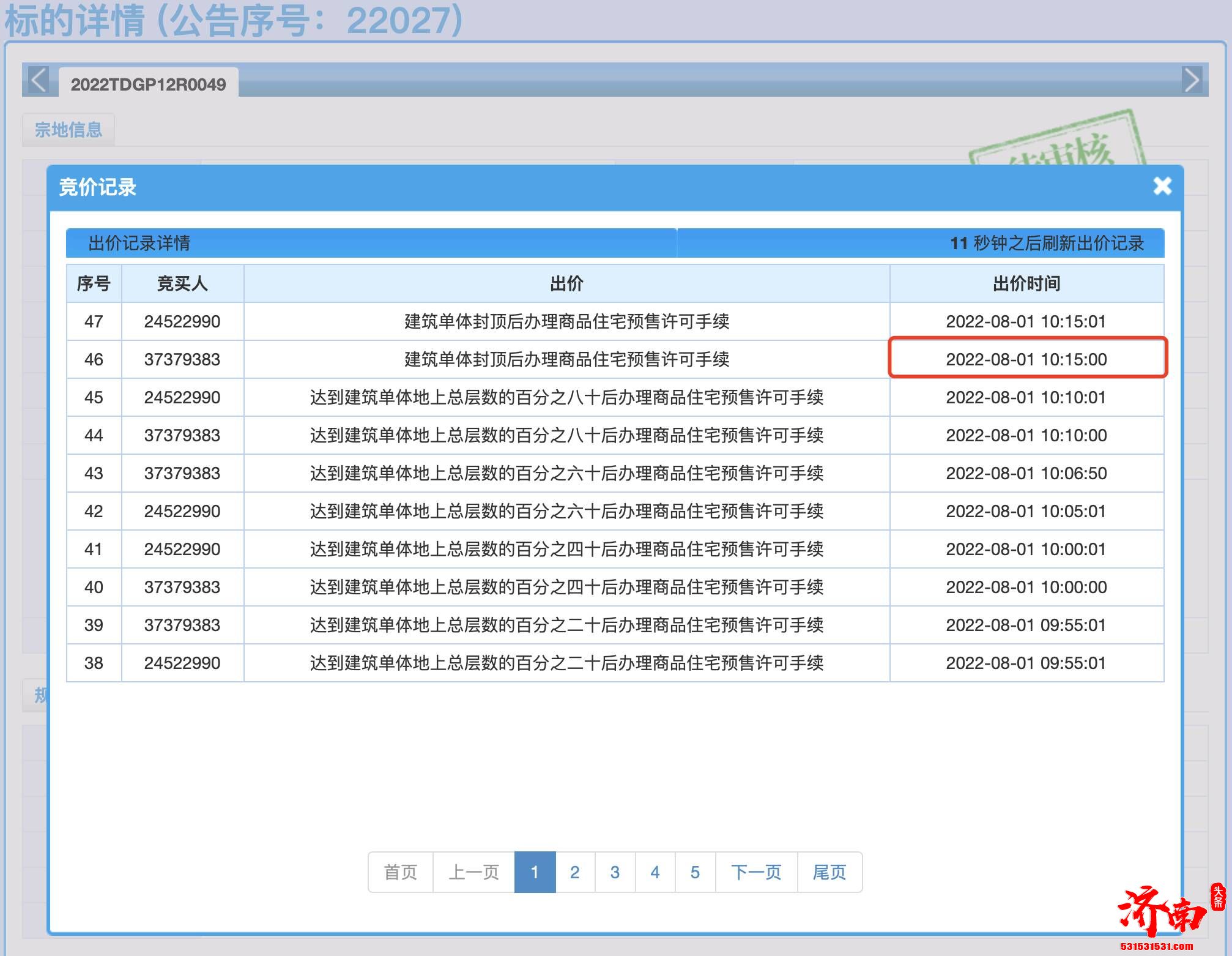Screen dimensions: 1232x956
Task: Select the 2022TDGP12R0049 parcel tab
Action: point(151,85)
